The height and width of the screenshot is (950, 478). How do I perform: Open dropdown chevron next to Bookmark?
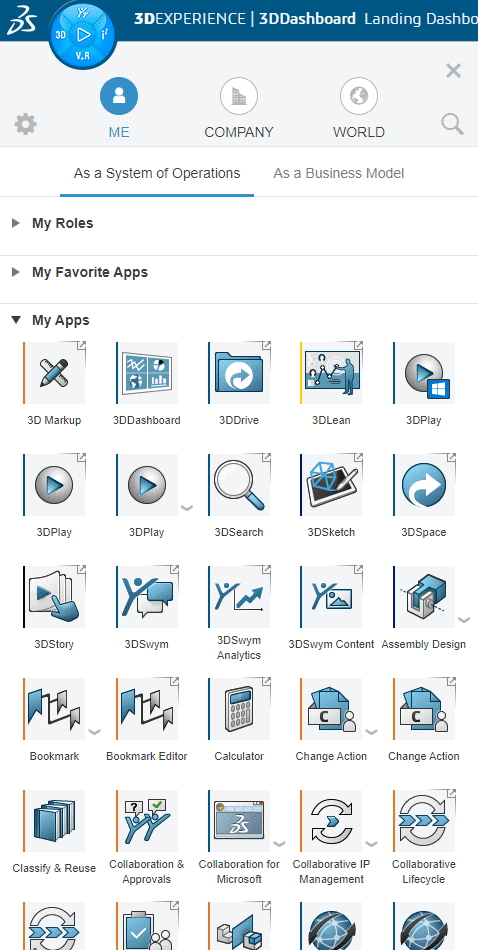coord(95,732)
